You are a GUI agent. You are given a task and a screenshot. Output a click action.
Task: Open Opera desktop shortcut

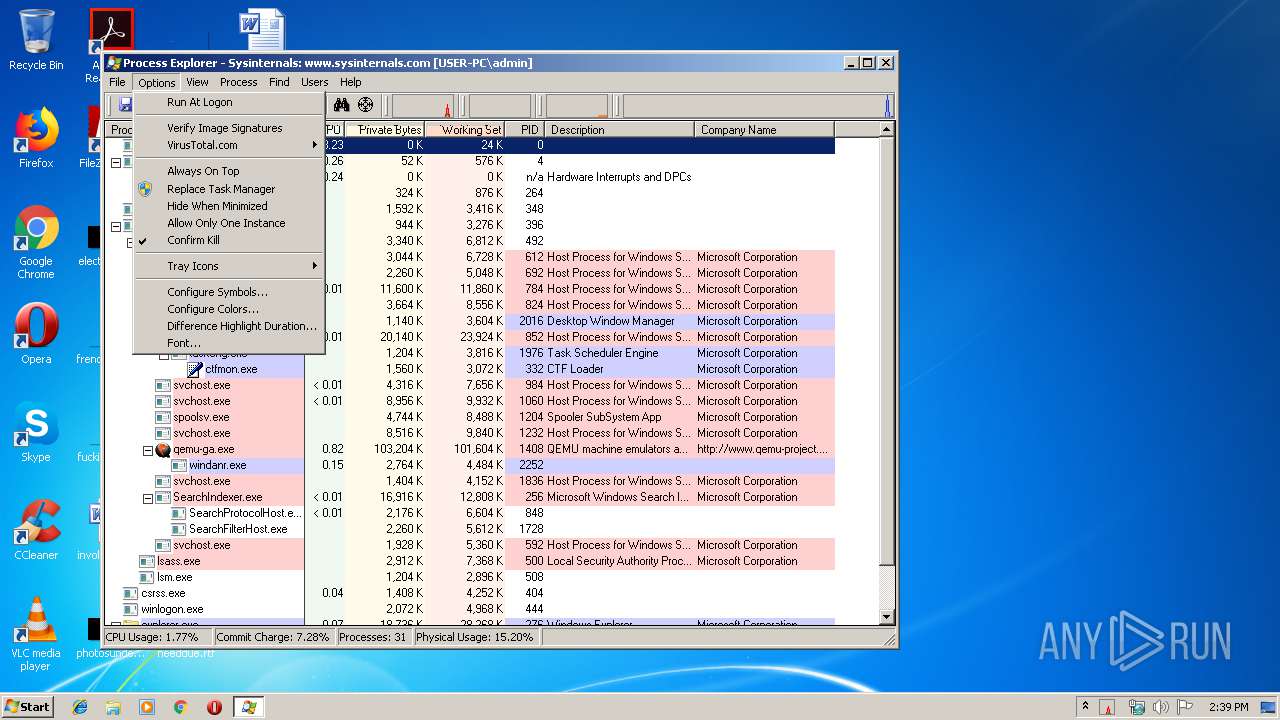[x=36, y=333]
